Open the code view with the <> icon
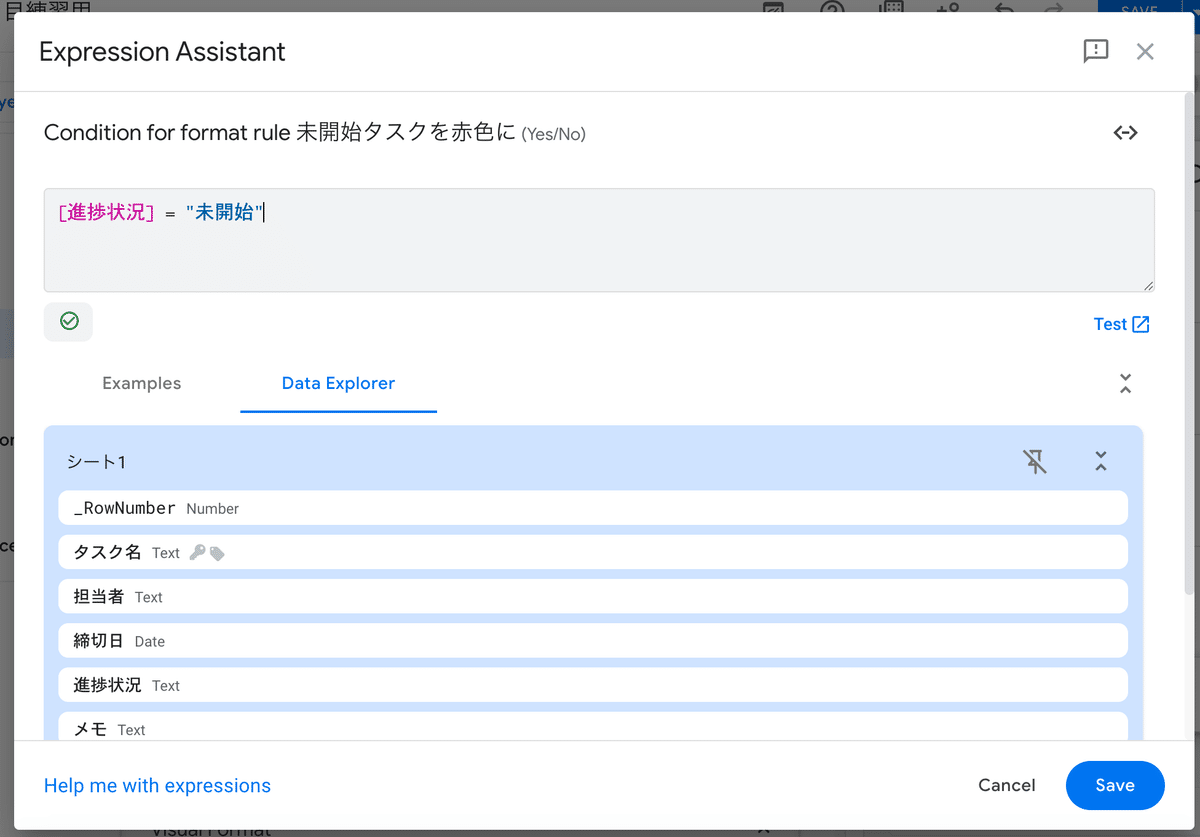Image resolution: width=1200 pixels, height=837 pixels. point(1125,132)
